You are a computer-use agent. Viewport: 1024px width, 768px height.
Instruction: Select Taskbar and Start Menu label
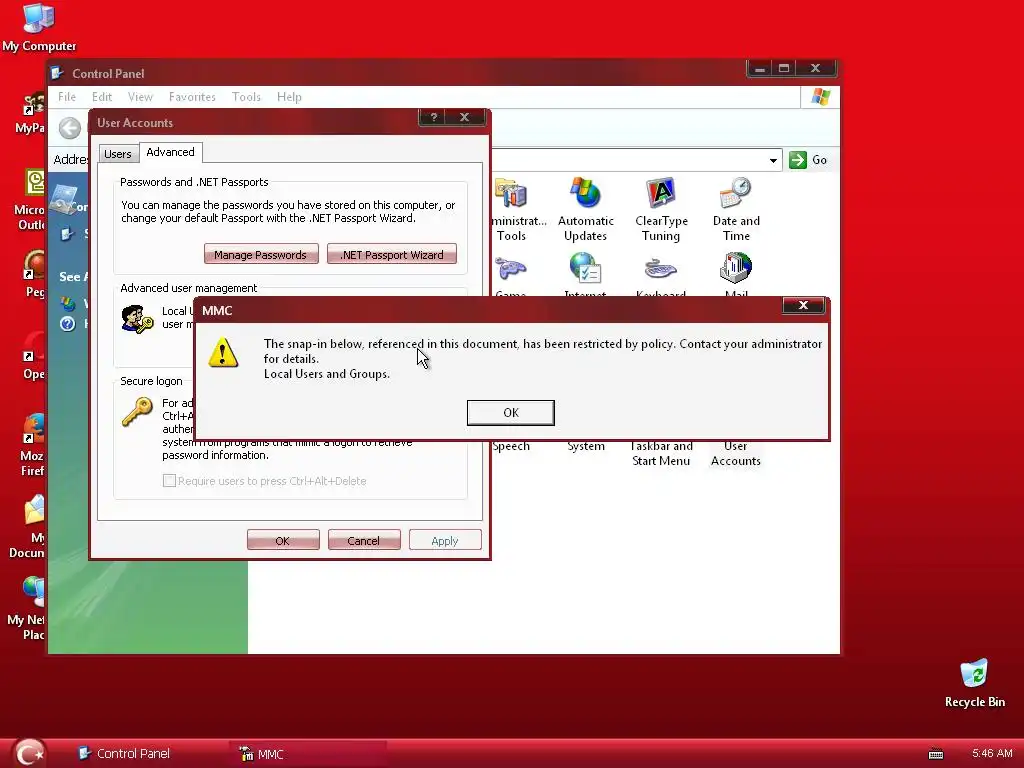pyautogui.click(x=661, y=453)
